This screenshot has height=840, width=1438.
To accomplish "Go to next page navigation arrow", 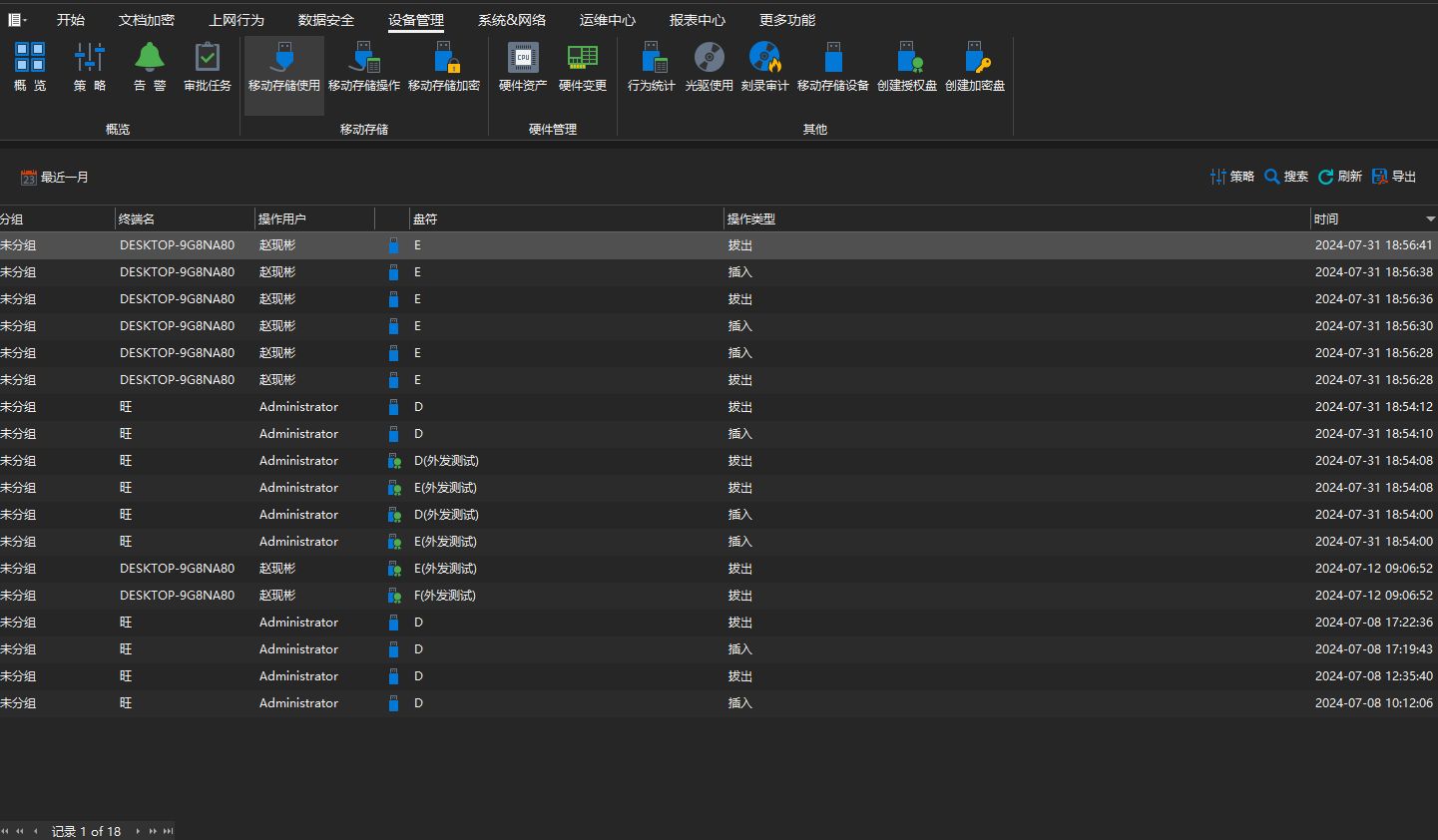I will (153, 831).
